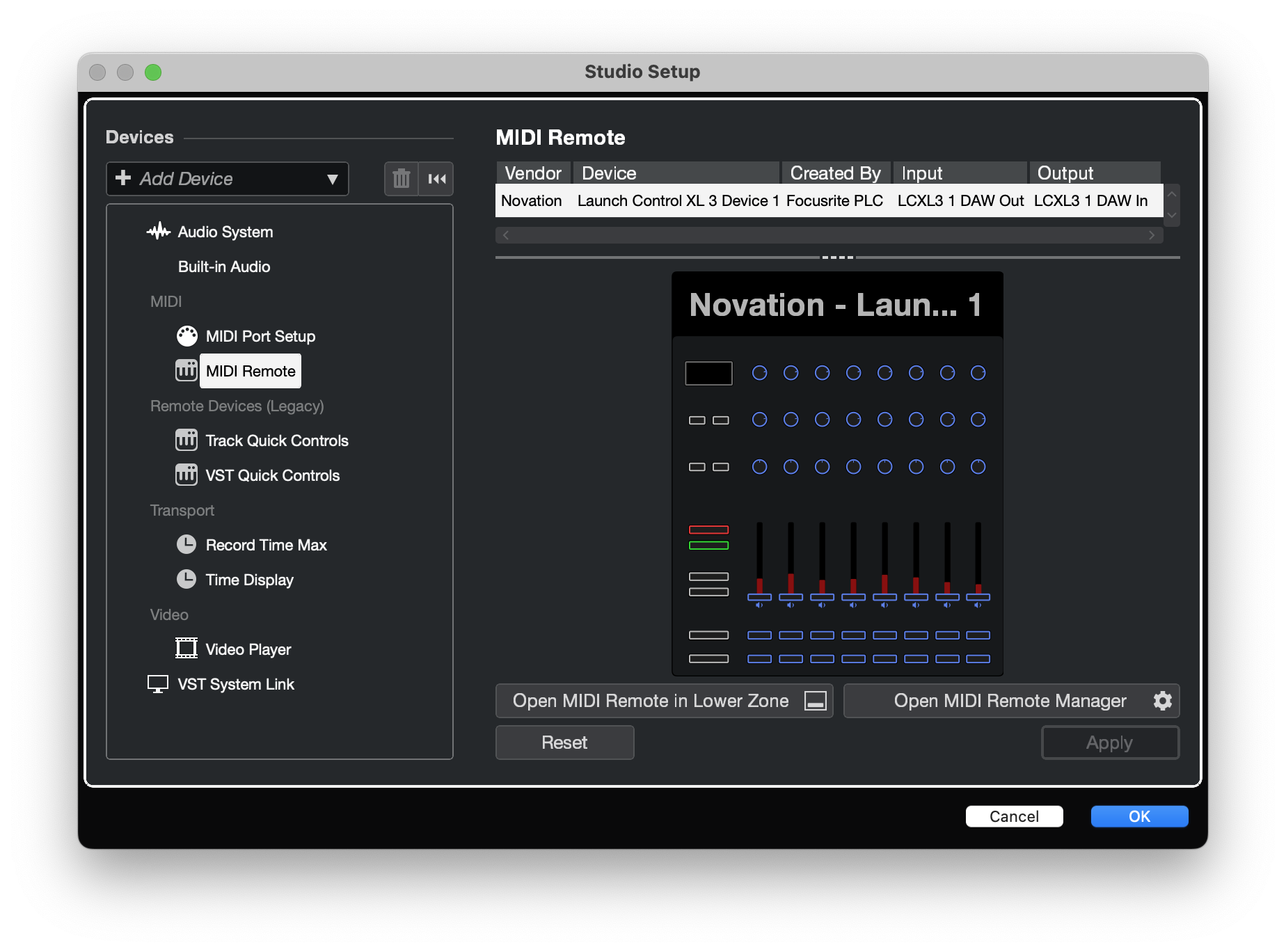Click the last knob in the top row
1286x952 pixels.
click(x=978, y=373)
